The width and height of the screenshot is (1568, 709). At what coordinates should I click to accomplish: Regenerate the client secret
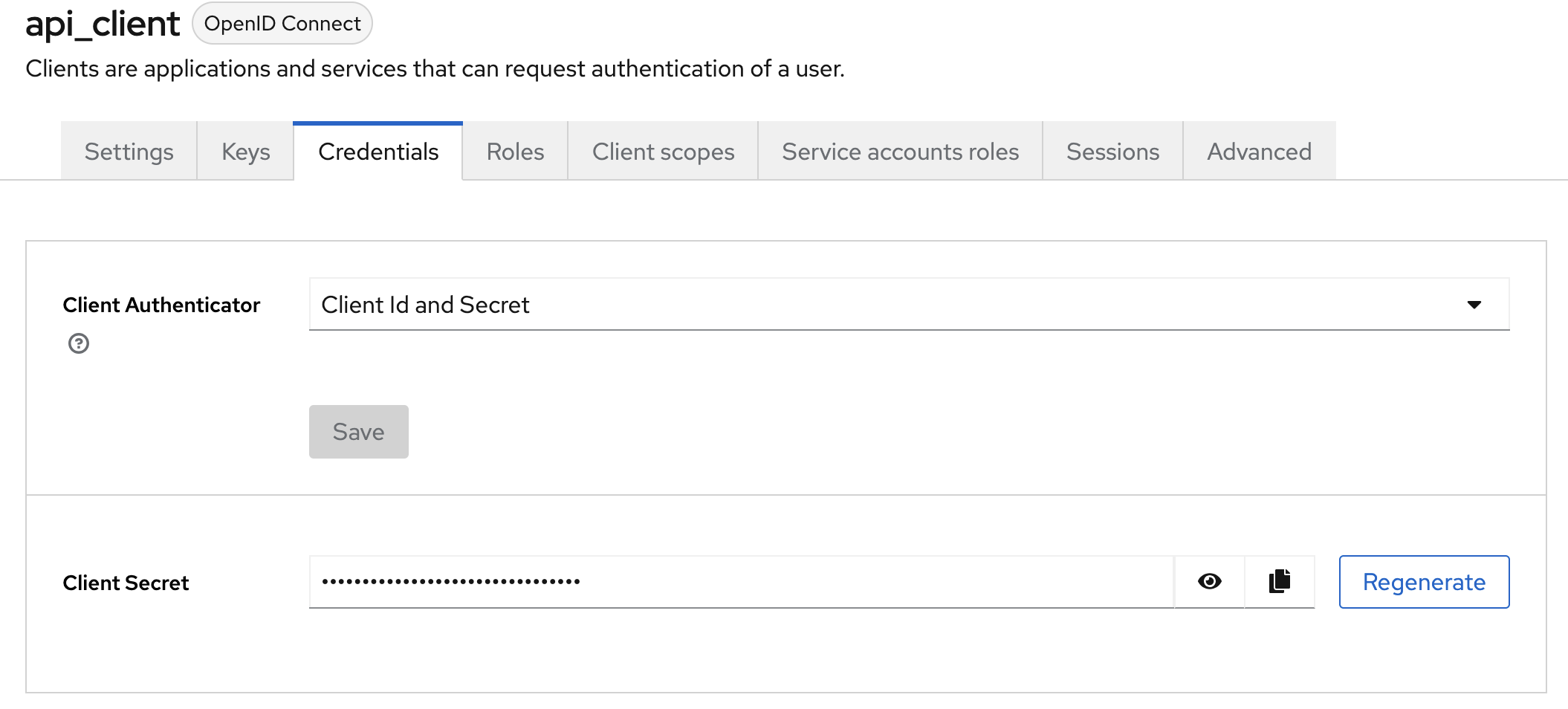click(1424, 582)
